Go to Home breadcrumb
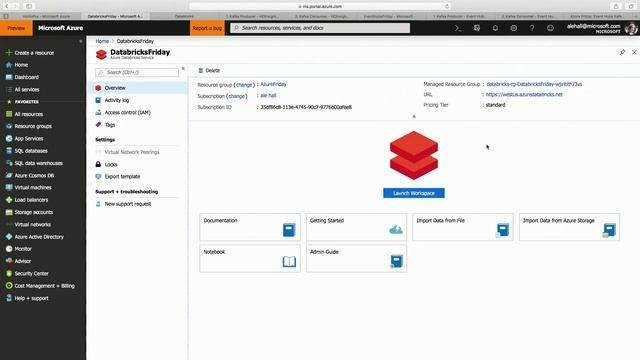 102,41
